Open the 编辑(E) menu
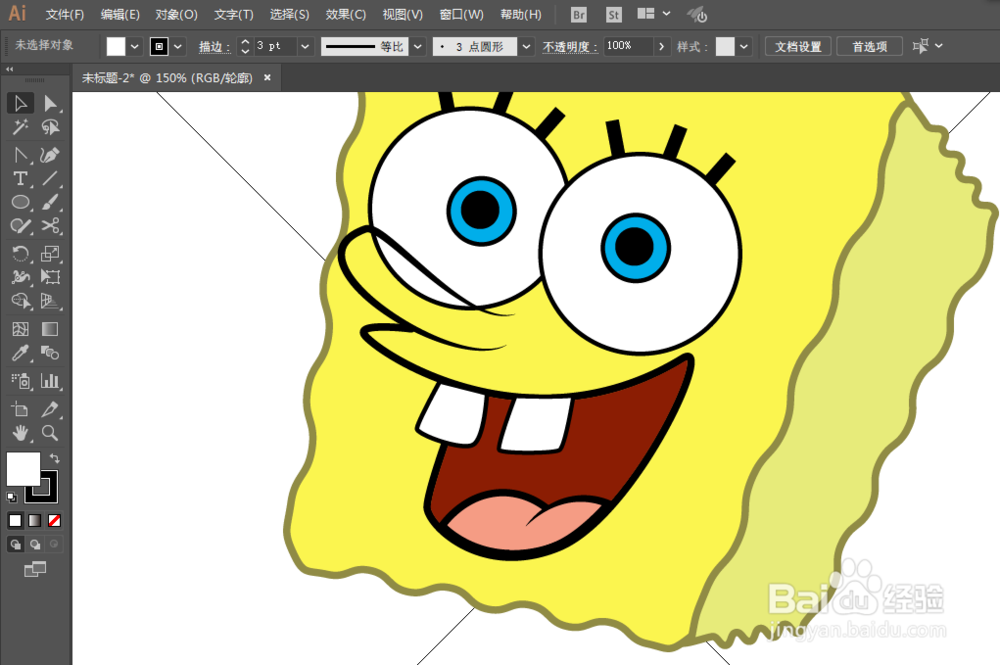Image resolution: width=1000 pixels, height=665 pixels. tap(120, 15)
